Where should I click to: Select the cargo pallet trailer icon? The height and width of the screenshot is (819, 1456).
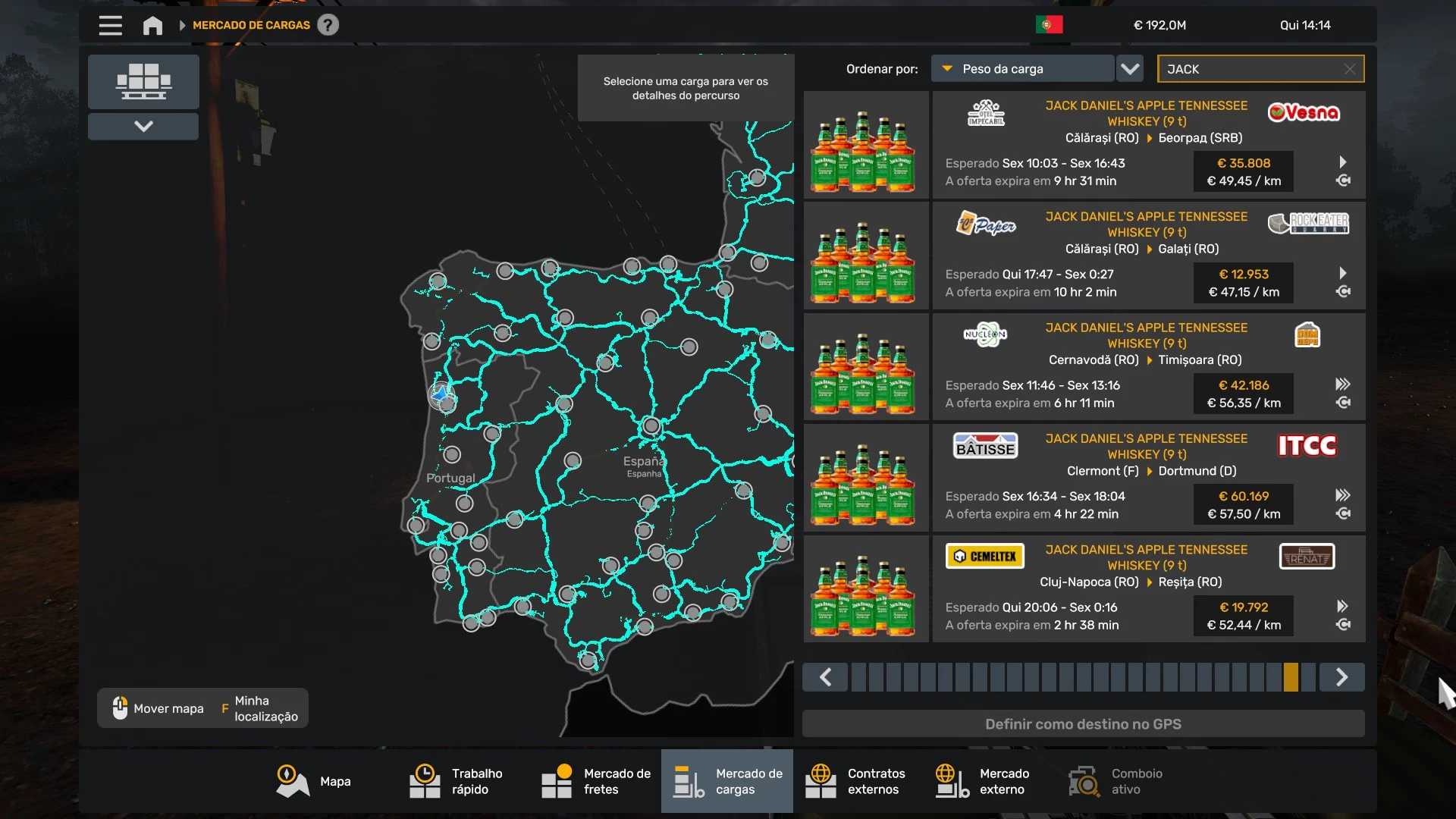point(143,81)
